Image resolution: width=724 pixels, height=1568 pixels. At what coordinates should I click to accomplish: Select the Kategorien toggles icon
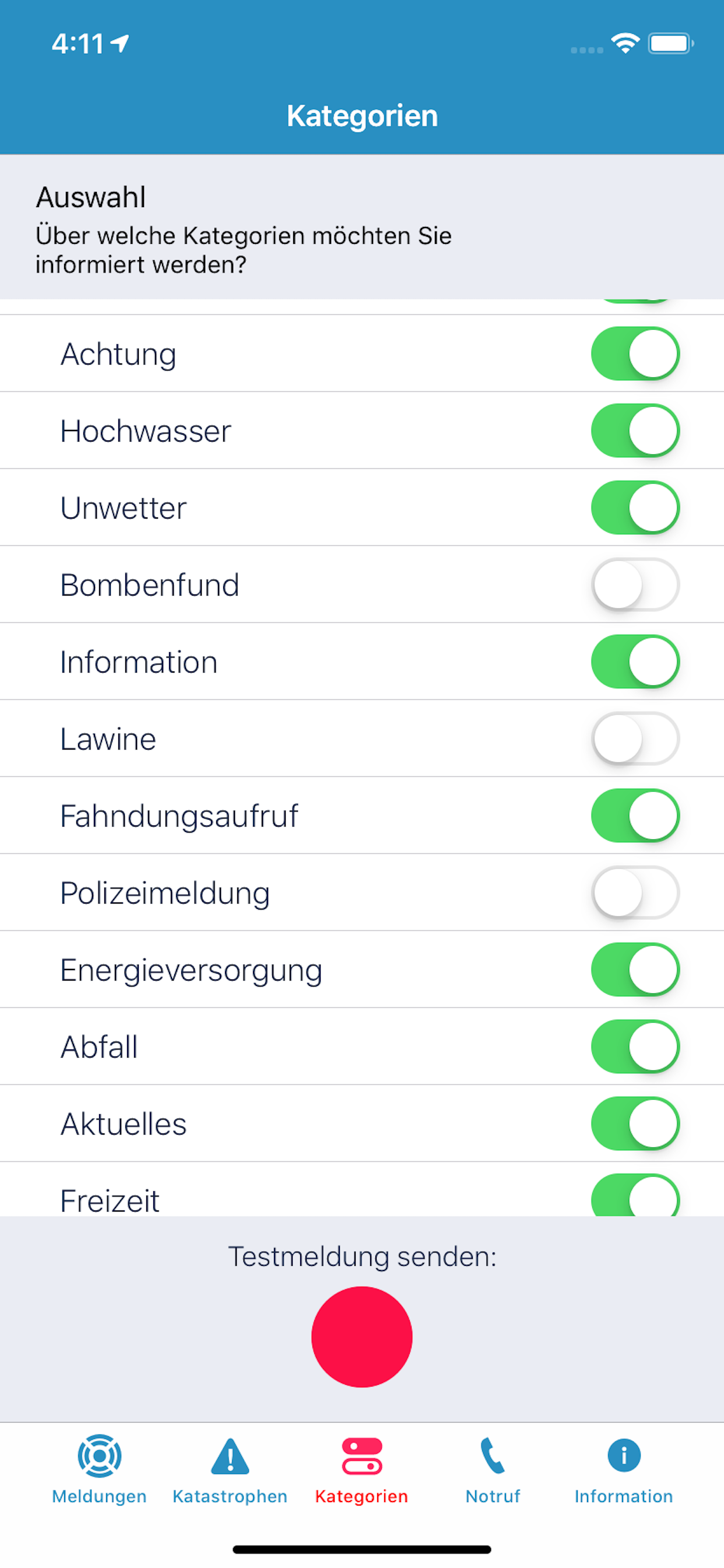pyautogui.click(x=362, y=1456)
